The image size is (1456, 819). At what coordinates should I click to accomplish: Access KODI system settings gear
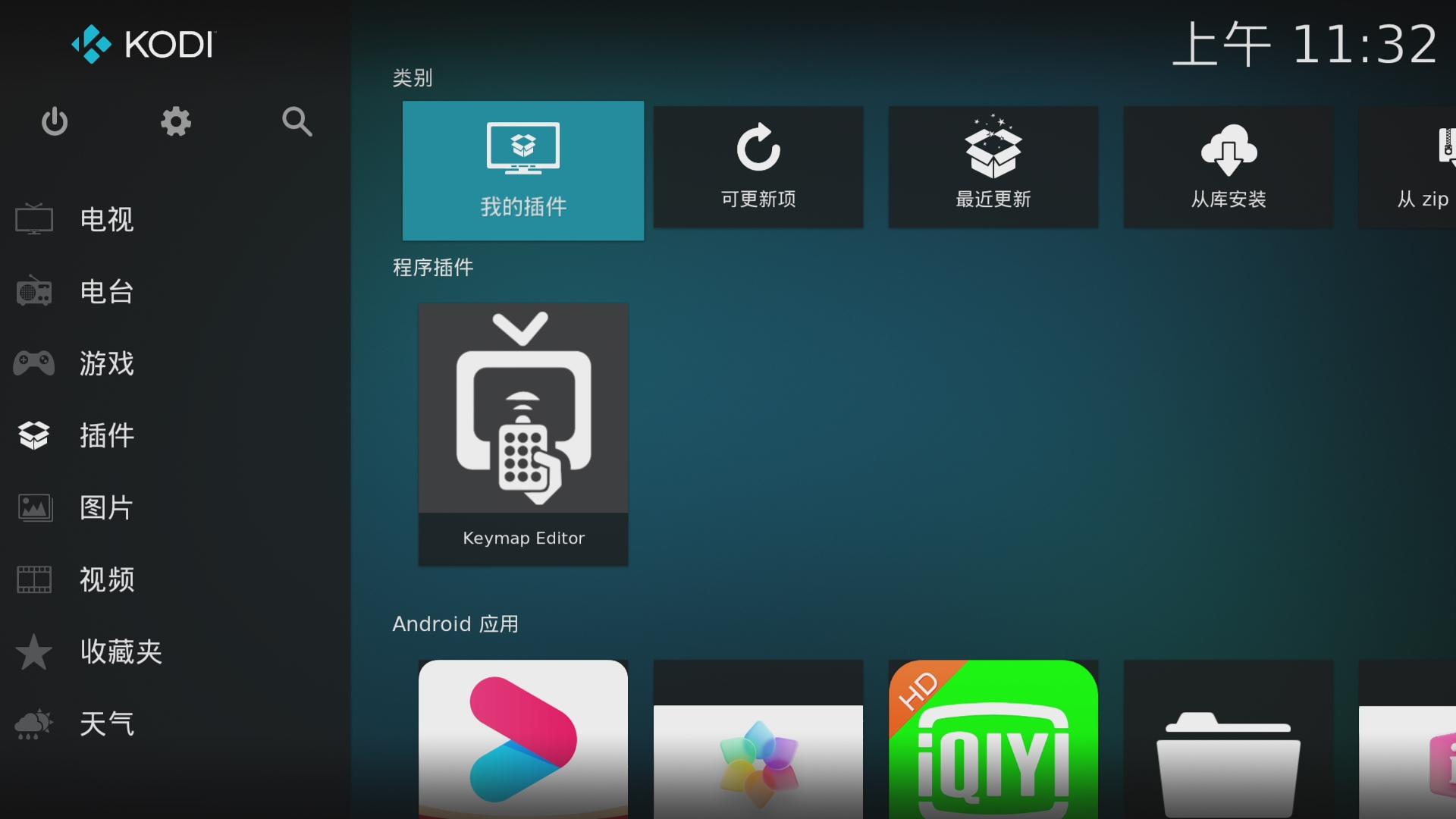point(177,122)
